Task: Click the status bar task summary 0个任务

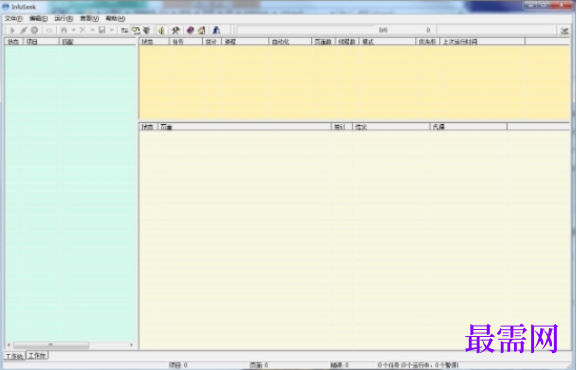Action: click(x=418, y=365)
